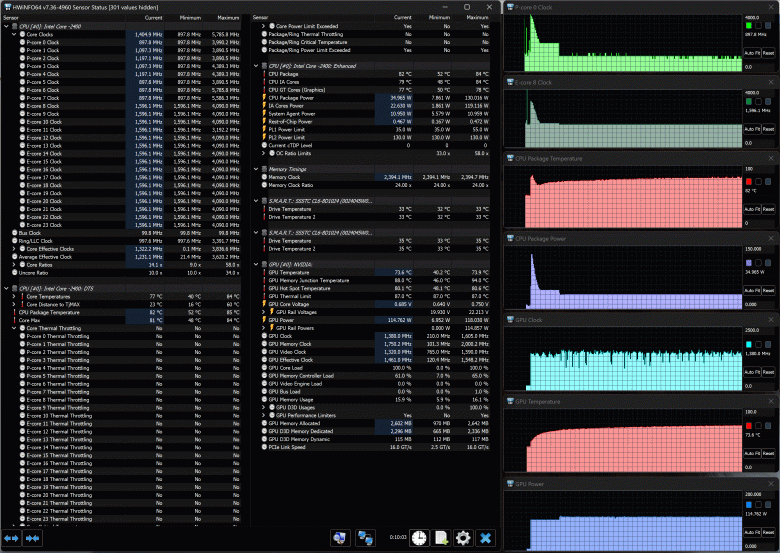The height and width of the screenshot is (553, 780).
Task: Click the lightning icon beside CPU Package Power
Action: pyautogui.click(x=264, y=98)
